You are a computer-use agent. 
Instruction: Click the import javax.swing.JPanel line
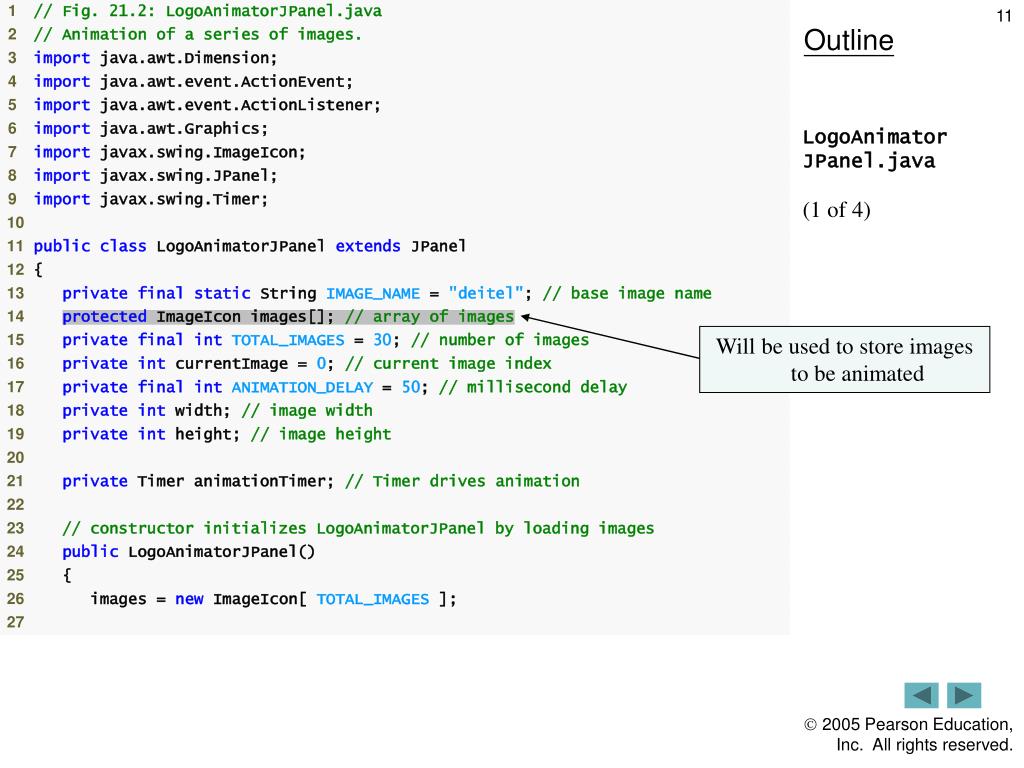155,175
